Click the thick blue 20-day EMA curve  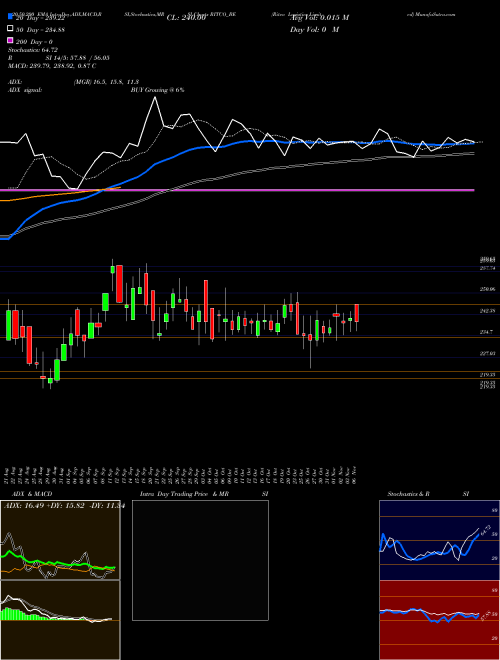pos(236,143)
